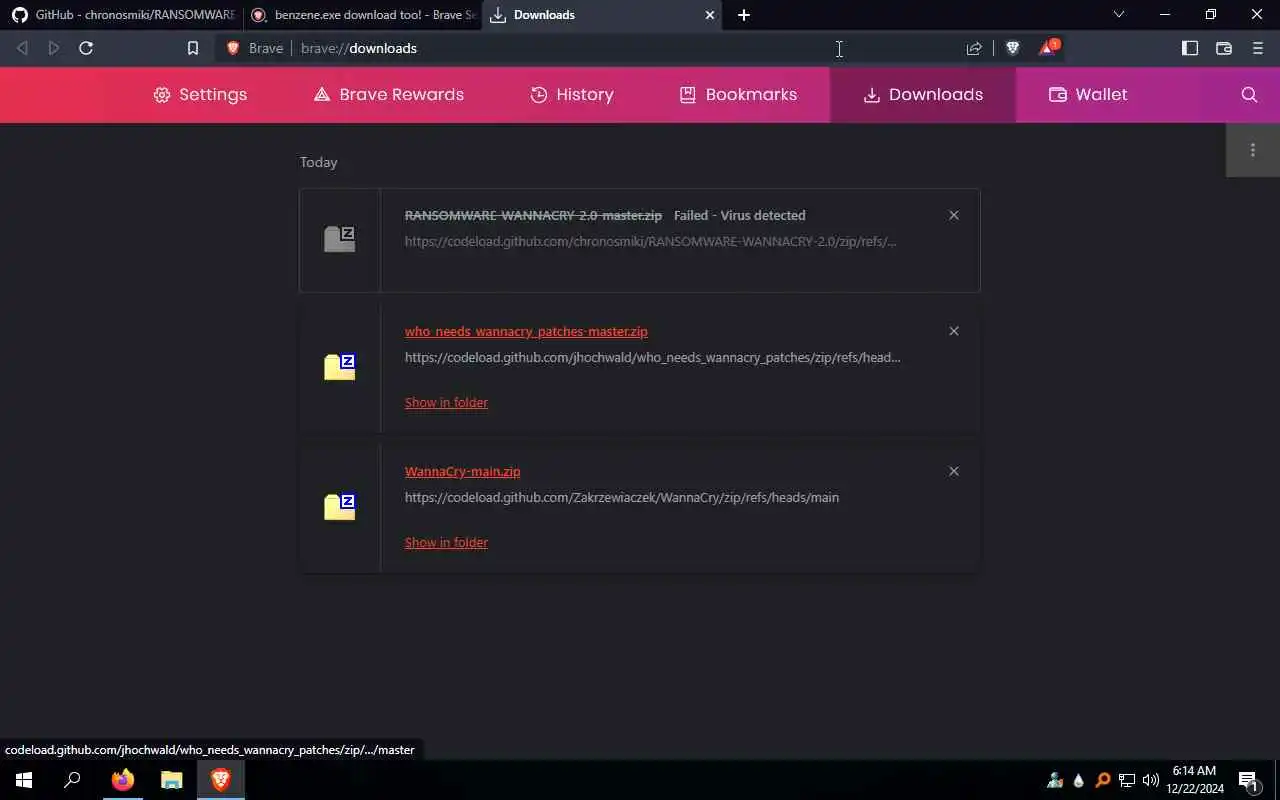This screenshot has height=800, width=1280.
Task: Click the zip file icon for WannaCry-main.zip
Action: pyautogui.click(x=340, y=507)
